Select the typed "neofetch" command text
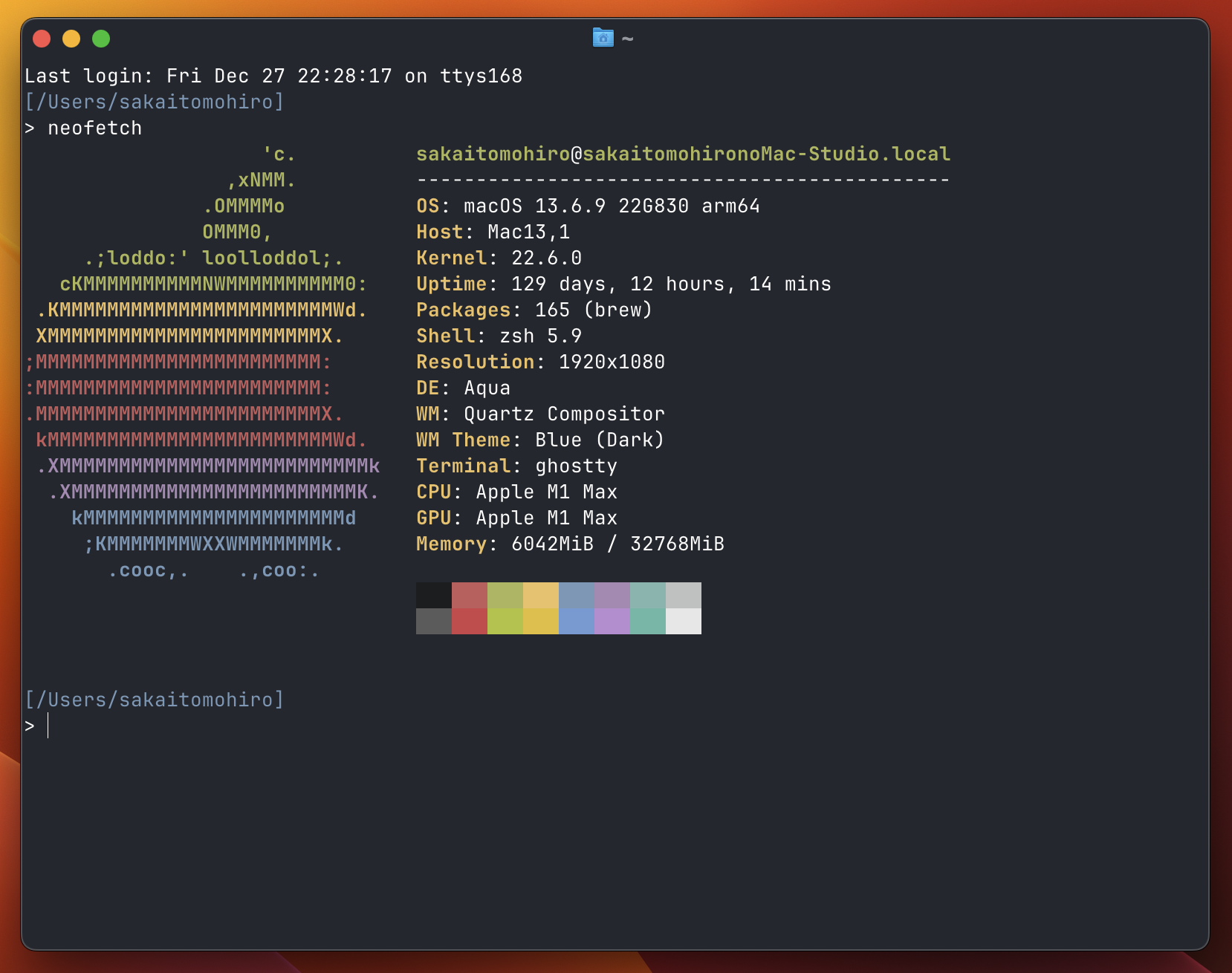This screenshot has width=1232, height=973. 95,128
